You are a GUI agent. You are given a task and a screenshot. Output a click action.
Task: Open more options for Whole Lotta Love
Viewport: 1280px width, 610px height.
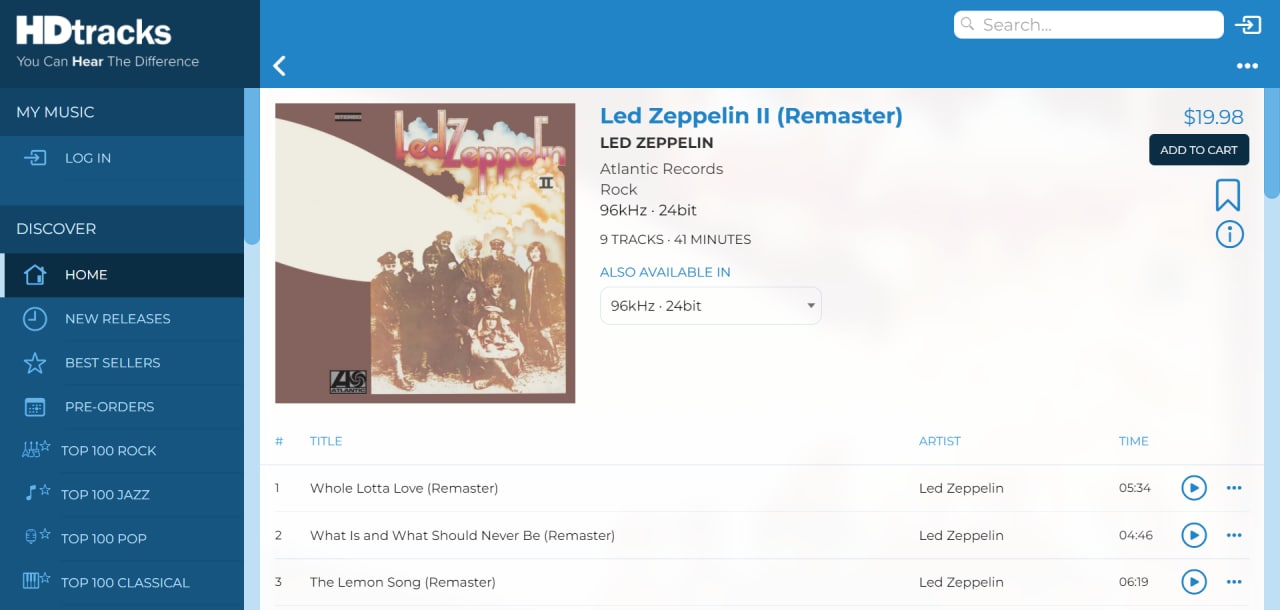1234,488
